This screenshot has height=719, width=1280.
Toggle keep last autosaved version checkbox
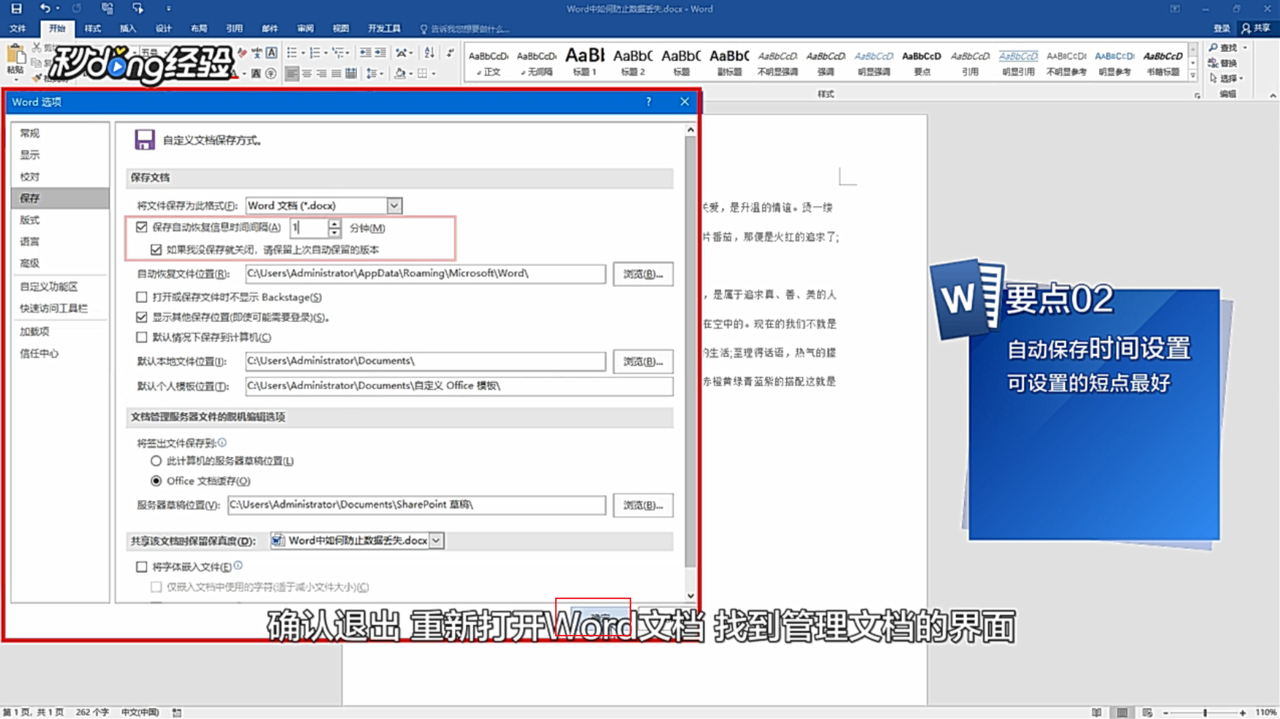tap(156, 249)
